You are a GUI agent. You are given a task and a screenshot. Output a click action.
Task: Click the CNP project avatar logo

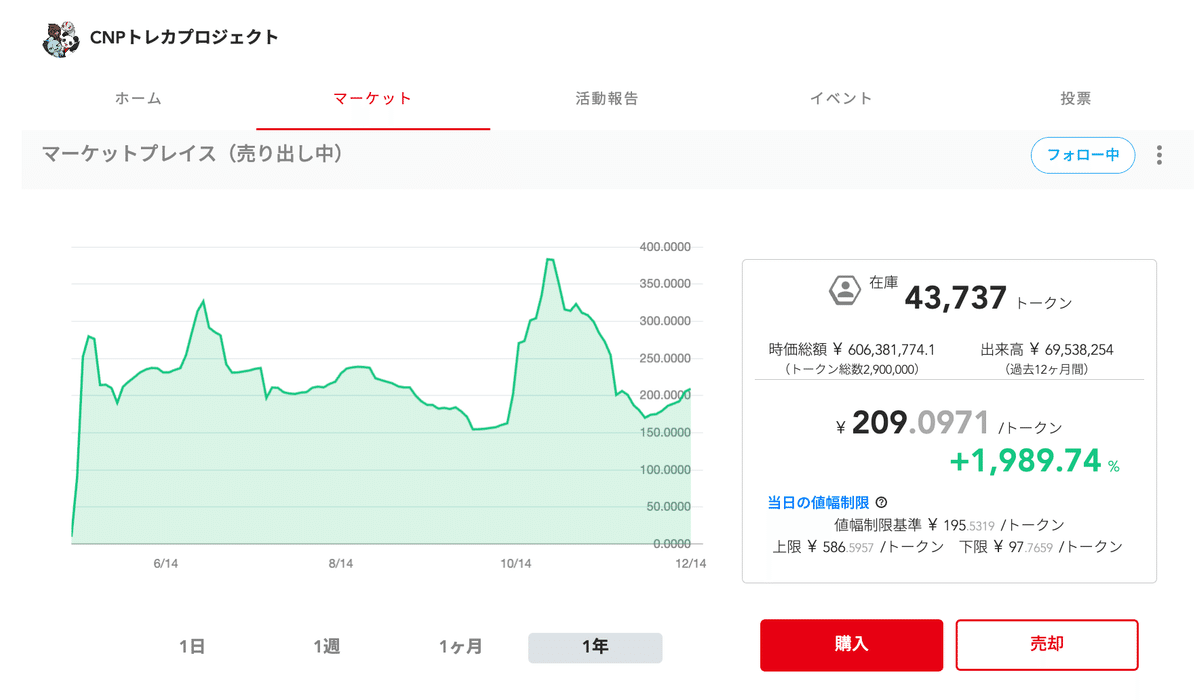(x=61, y=38)
